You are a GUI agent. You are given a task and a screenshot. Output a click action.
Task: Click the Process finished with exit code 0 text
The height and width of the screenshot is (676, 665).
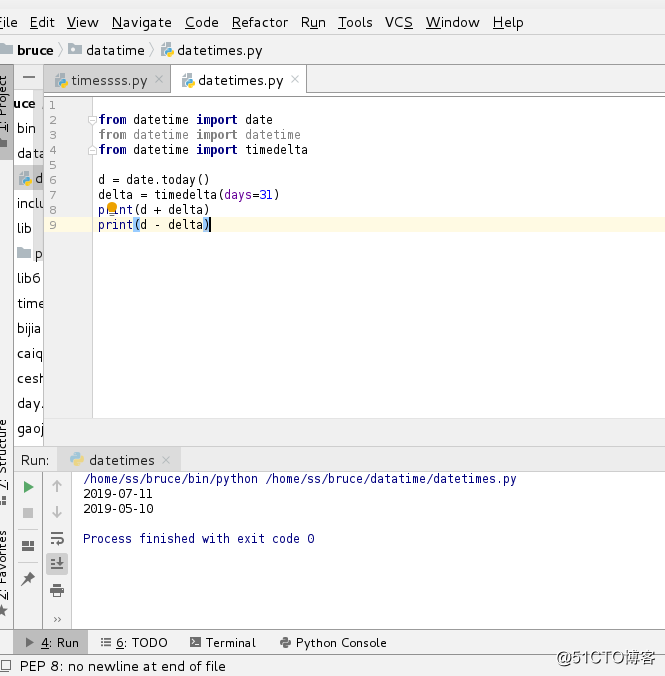pos(199,539)
